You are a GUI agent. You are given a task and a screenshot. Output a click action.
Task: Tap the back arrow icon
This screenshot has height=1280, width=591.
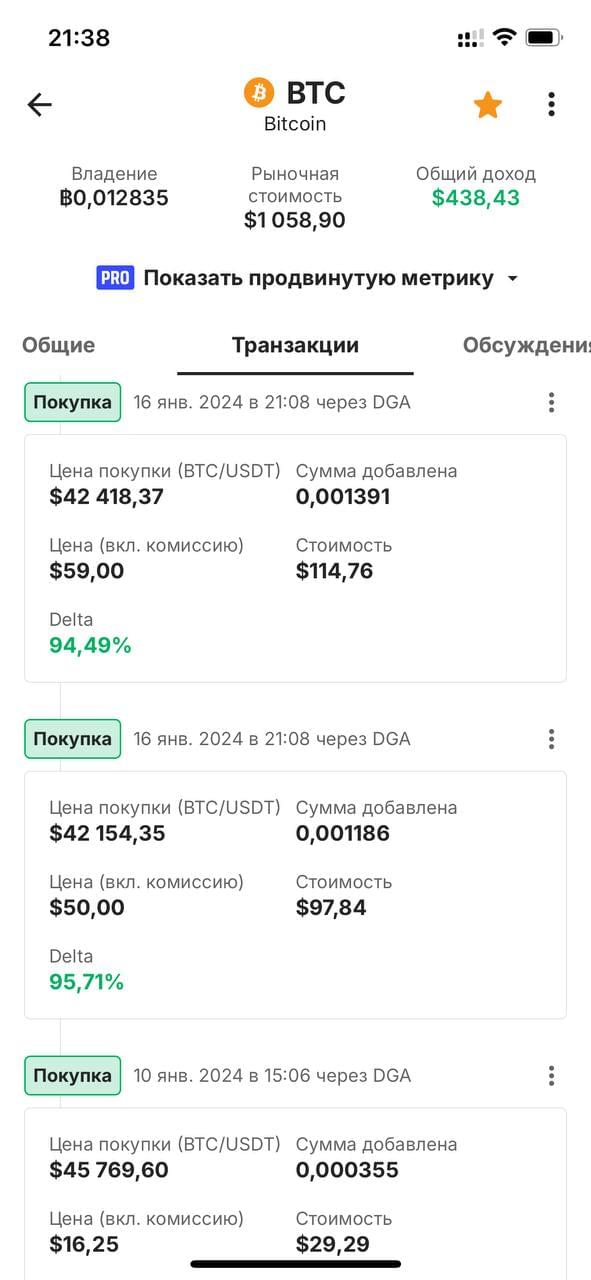pos(39,104)
